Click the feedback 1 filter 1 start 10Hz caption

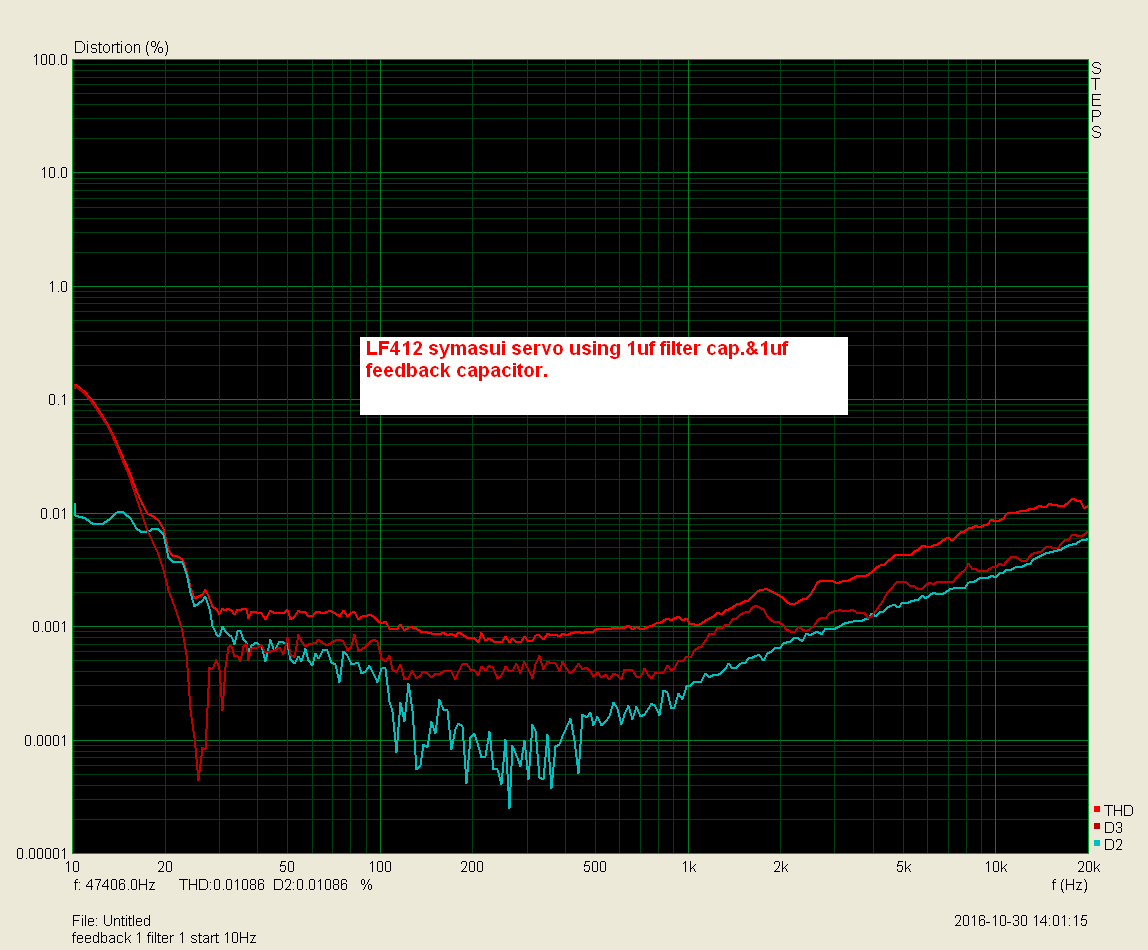[x=164, y=938]
